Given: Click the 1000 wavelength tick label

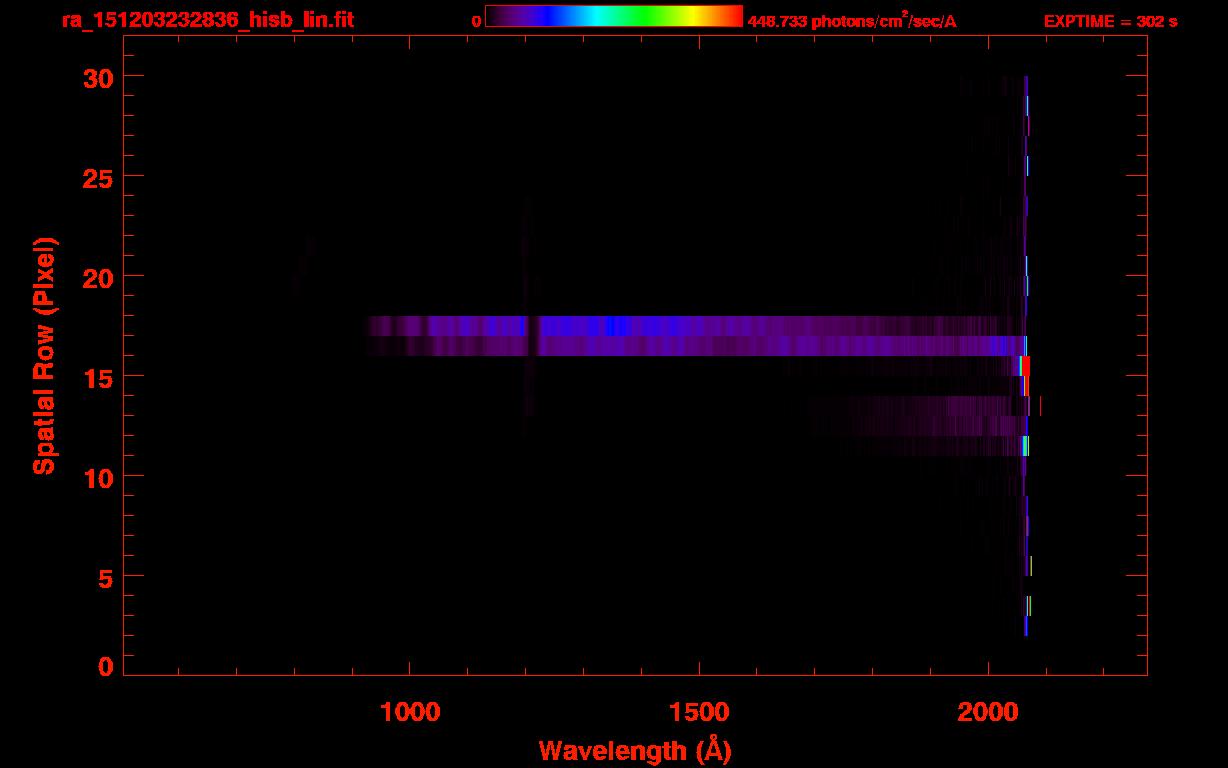Looking at the screenshot, I should (x=411, y=711).
